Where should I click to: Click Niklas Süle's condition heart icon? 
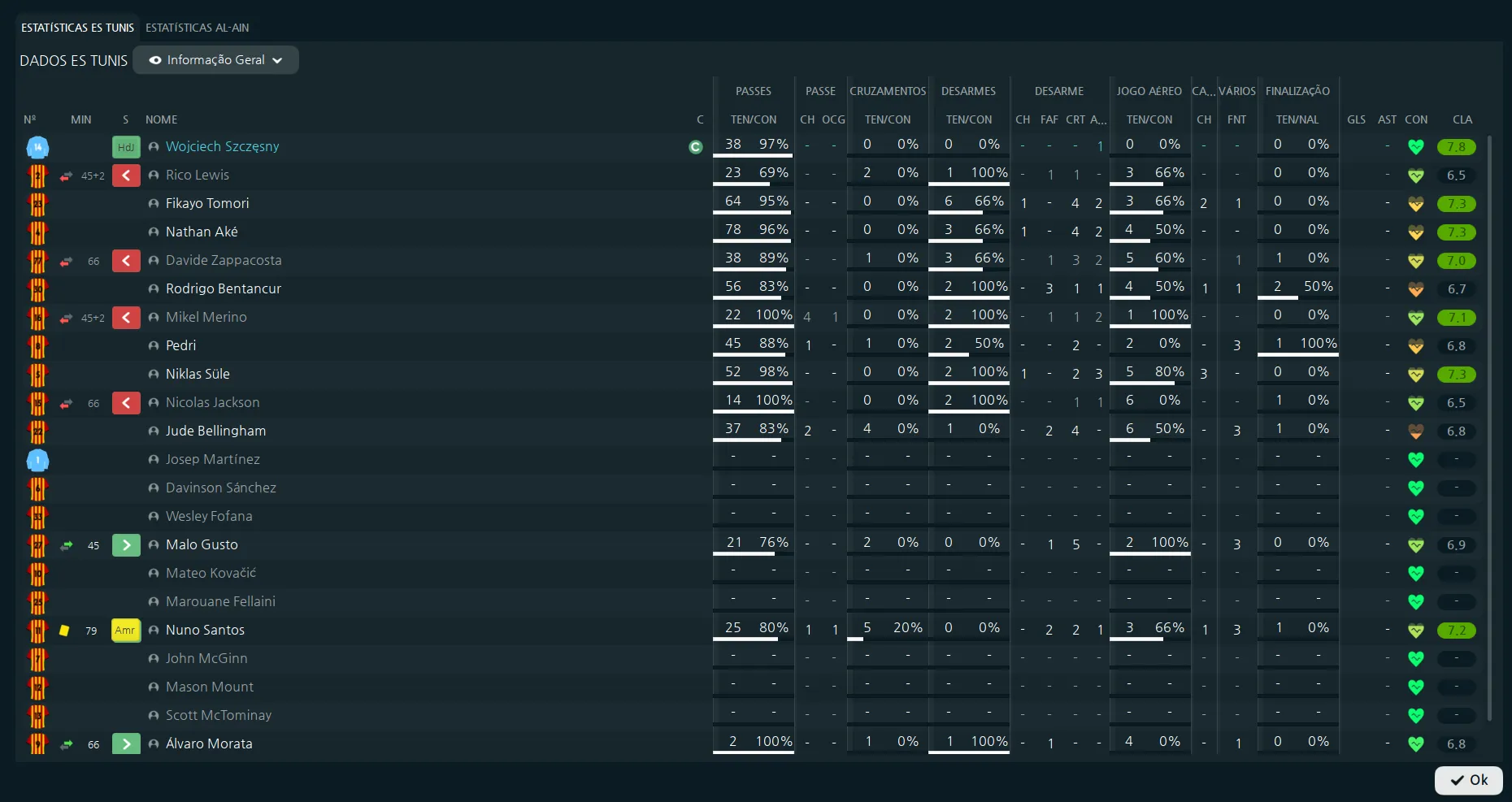[x=1416, y=375]
